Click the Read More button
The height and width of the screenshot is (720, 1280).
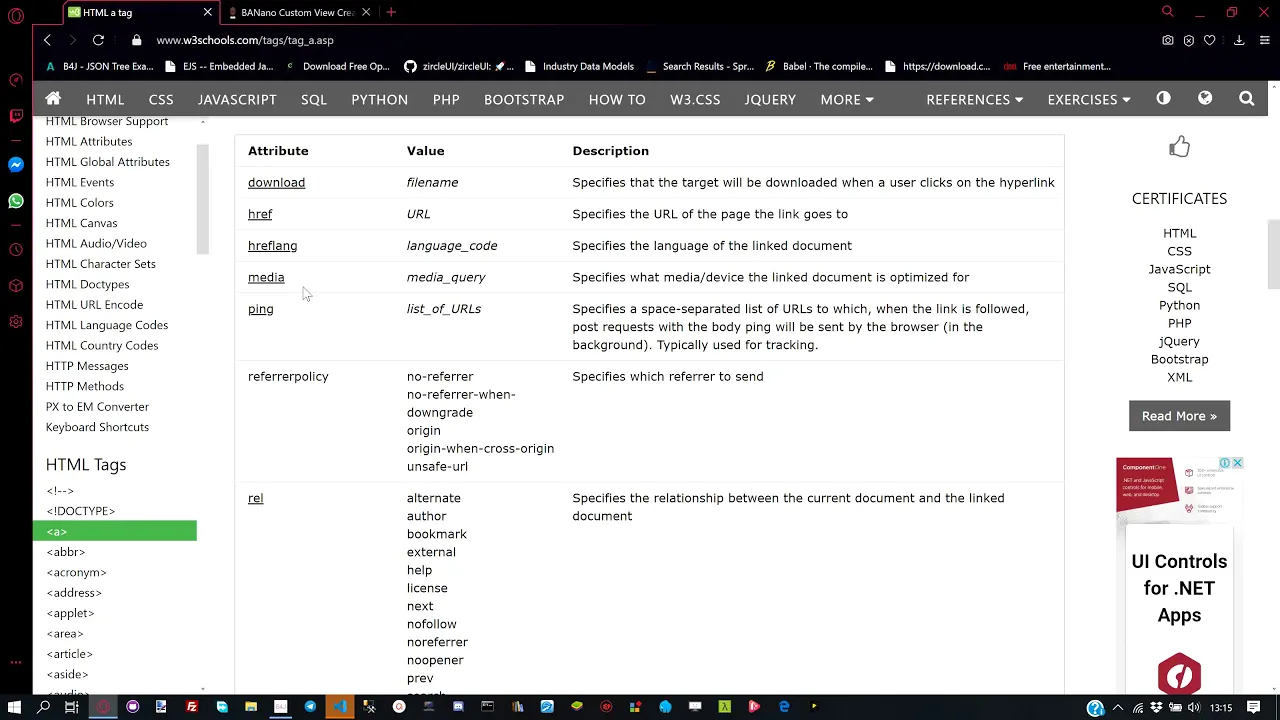(1179, 416)
